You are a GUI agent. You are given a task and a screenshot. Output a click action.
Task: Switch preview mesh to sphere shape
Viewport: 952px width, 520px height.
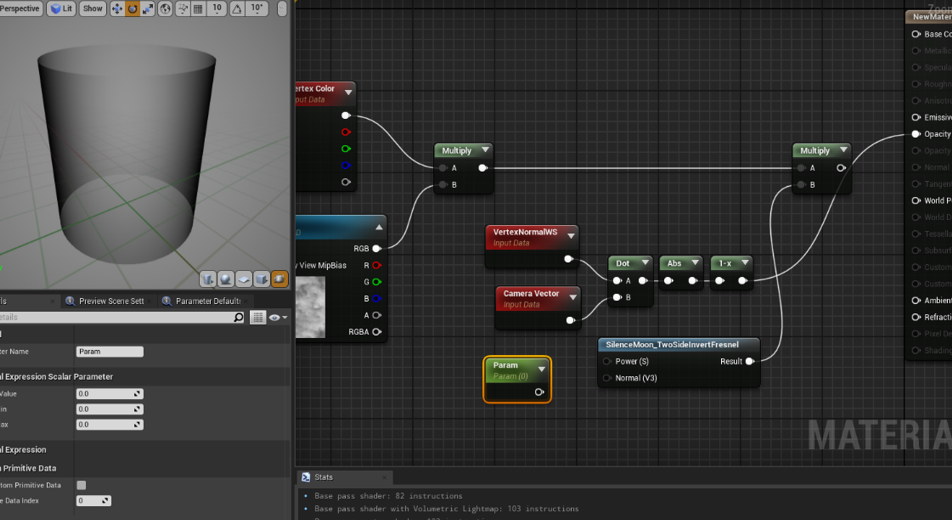point(226,279)
